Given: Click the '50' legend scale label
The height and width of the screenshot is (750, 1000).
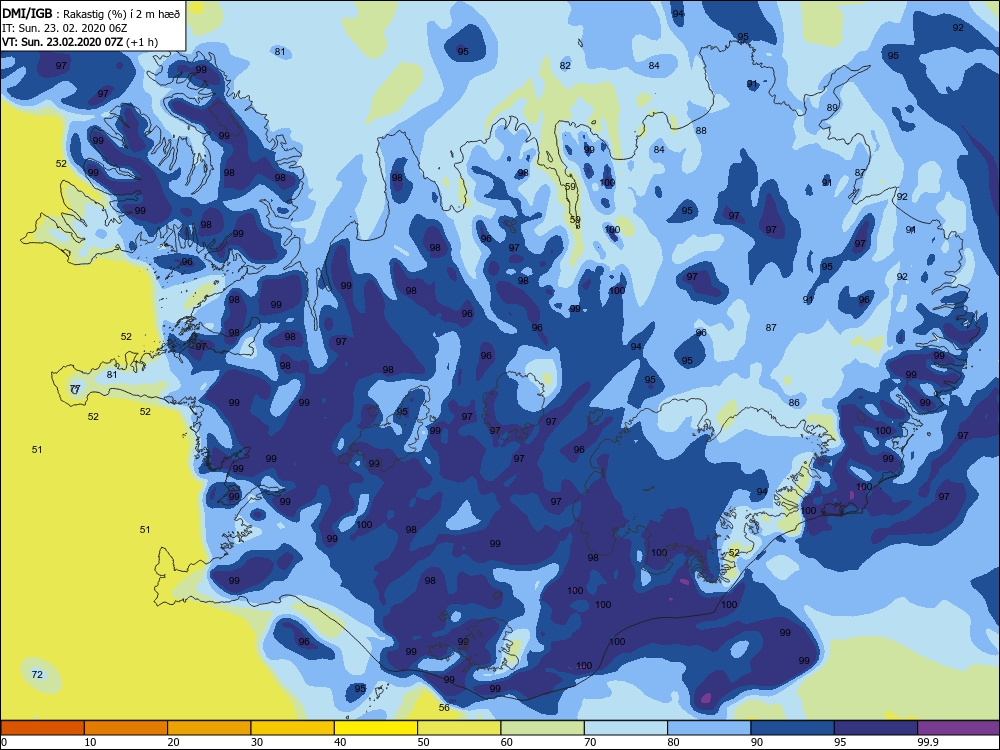Looking at the screenshot, I should click(x=423, y=742).
